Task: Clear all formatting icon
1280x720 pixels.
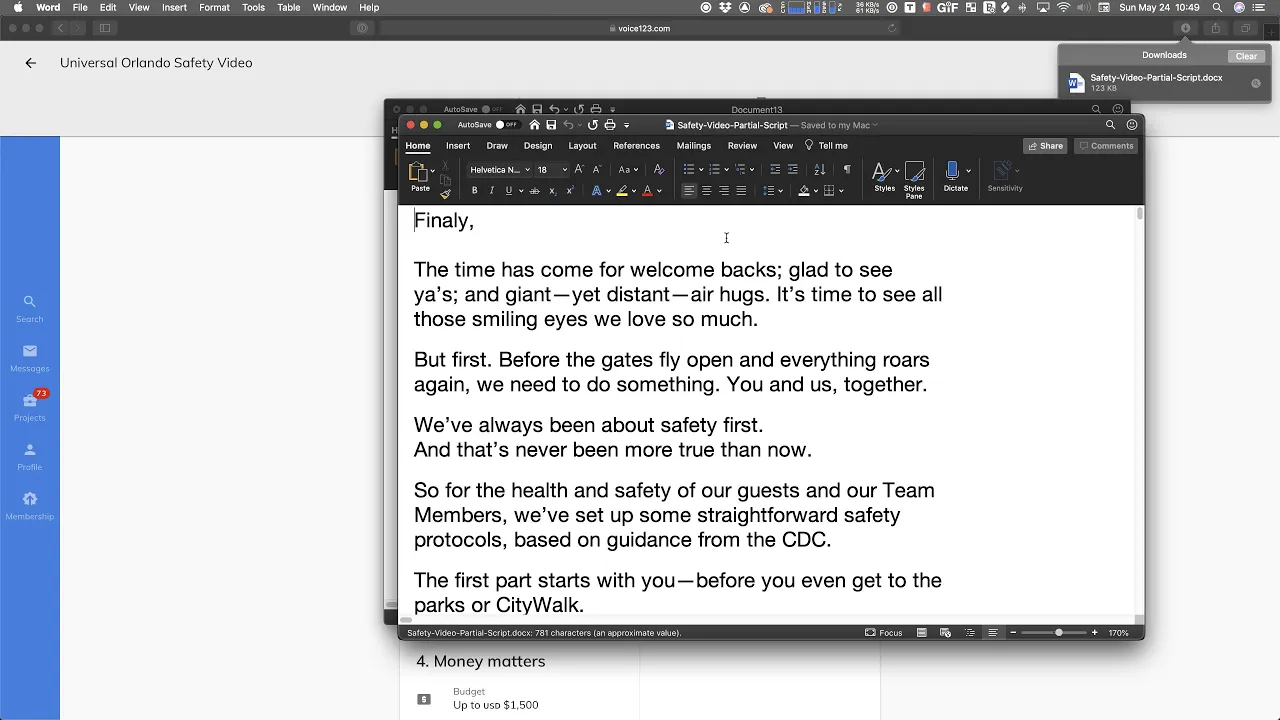Action: tap(658, 170)
